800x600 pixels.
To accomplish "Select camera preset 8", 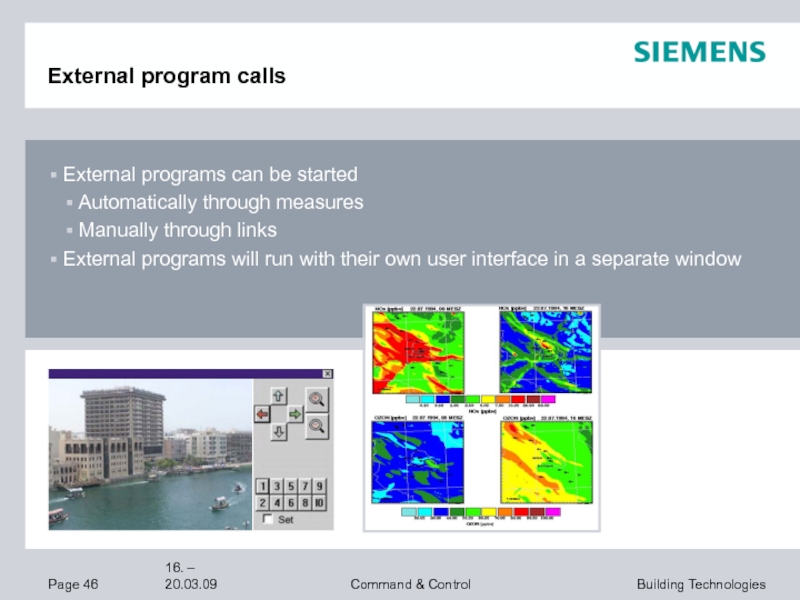I will point(305,503).
